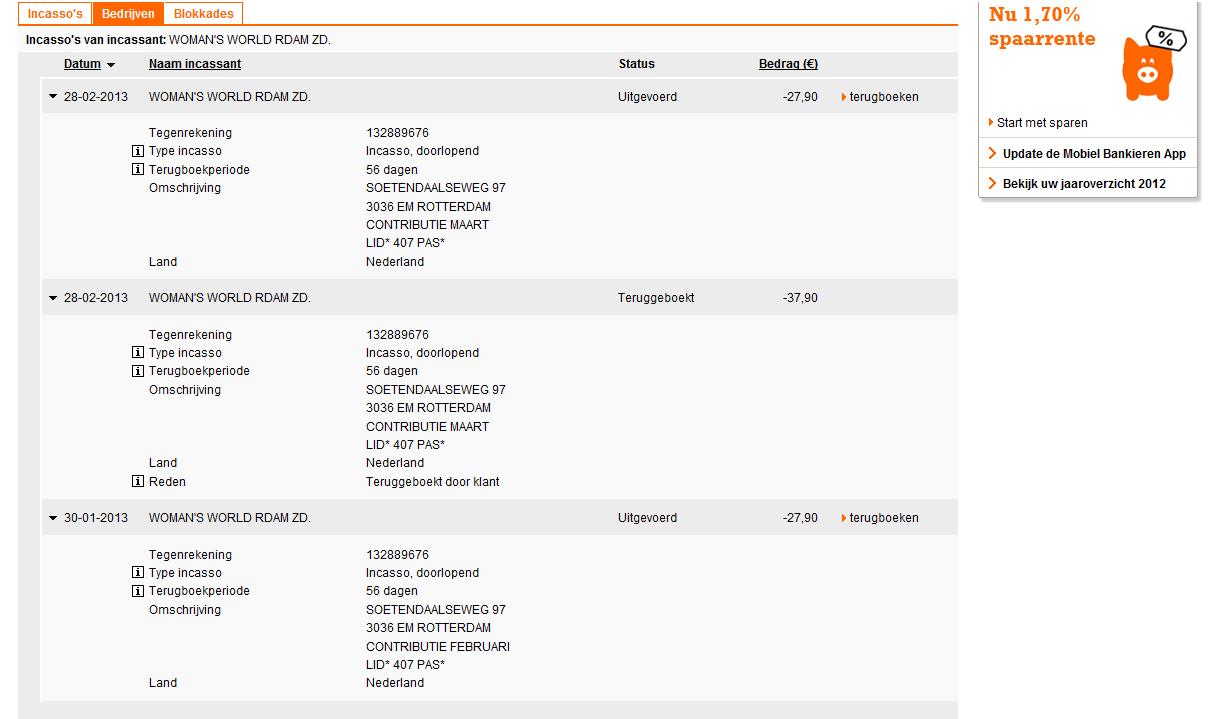1214x719 pixels.
Task: Collapse the 30-01-2013 incasso details
Action: (53, 518)
